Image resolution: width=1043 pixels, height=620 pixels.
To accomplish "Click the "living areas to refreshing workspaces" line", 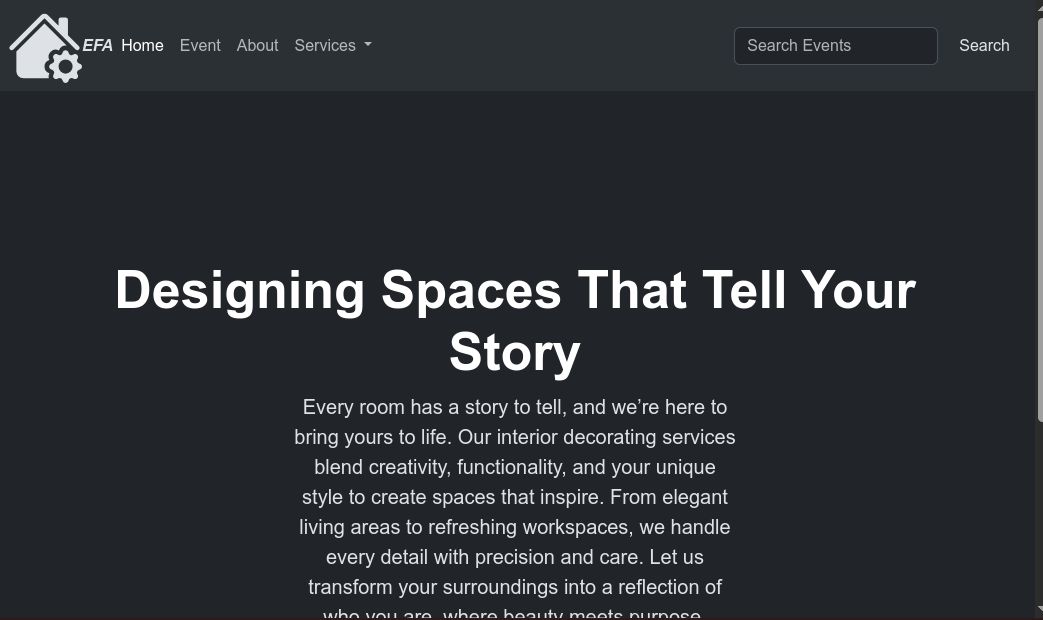I will point(515,528).
